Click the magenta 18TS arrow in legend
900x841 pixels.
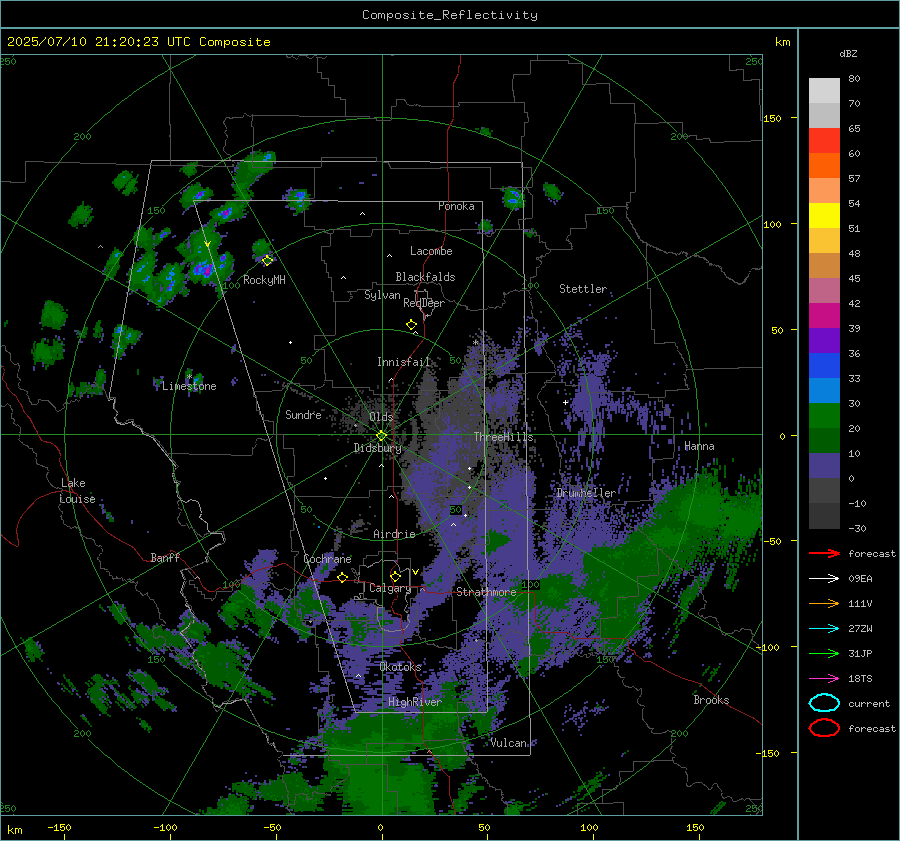coord(824,679)
